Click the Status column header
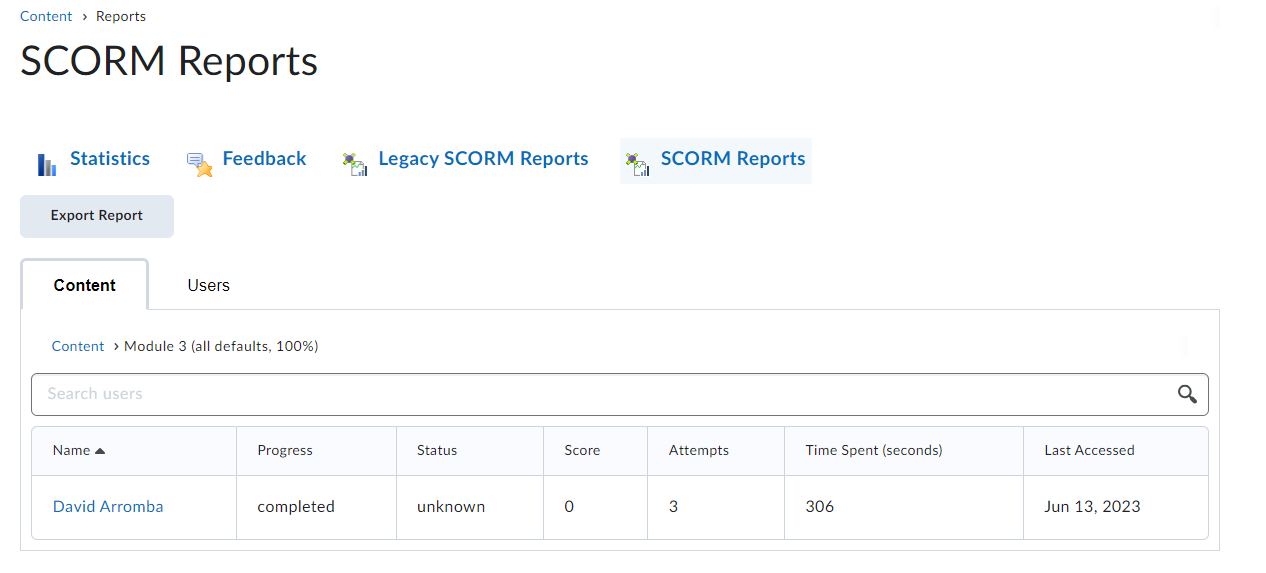 (x=437, y=451)
